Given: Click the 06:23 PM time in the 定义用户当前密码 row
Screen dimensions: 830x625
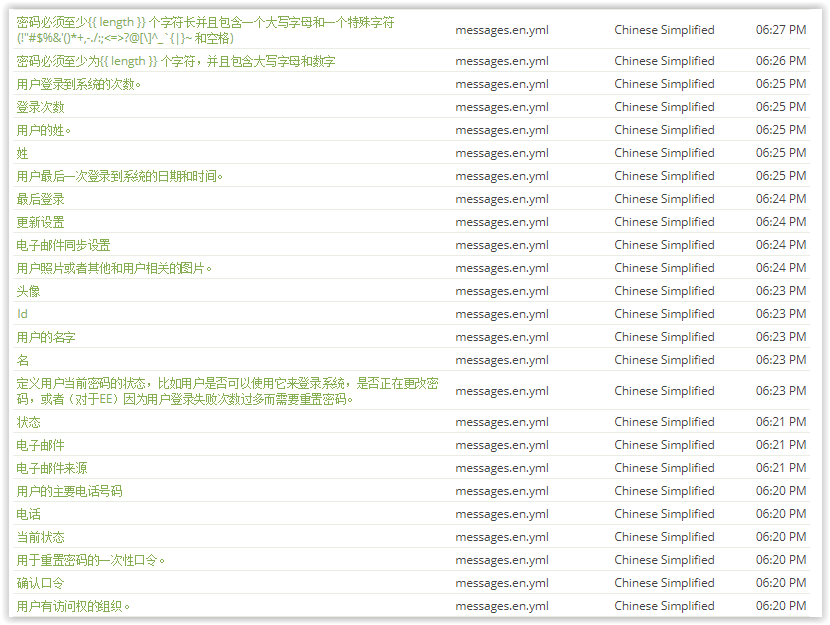Looking at the screenshot, I should click(781, 391).
